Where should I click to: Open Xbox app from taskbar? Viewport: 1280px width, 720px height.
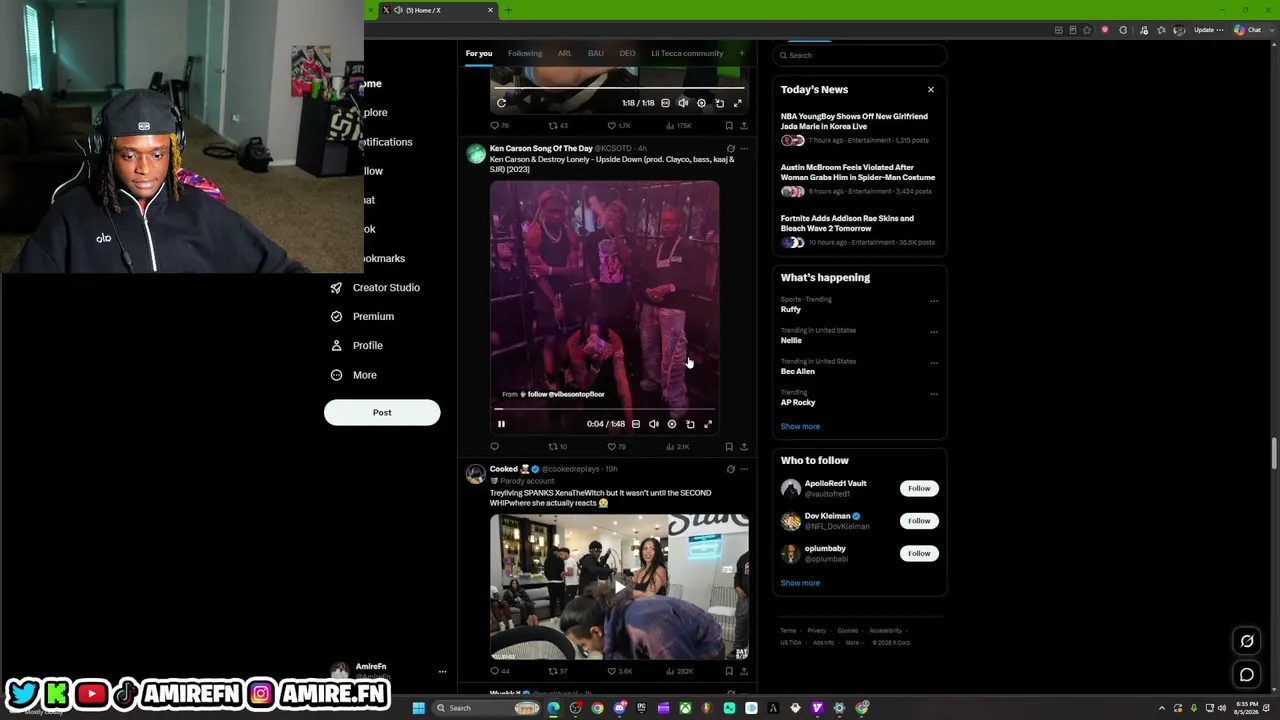(685, 708)
